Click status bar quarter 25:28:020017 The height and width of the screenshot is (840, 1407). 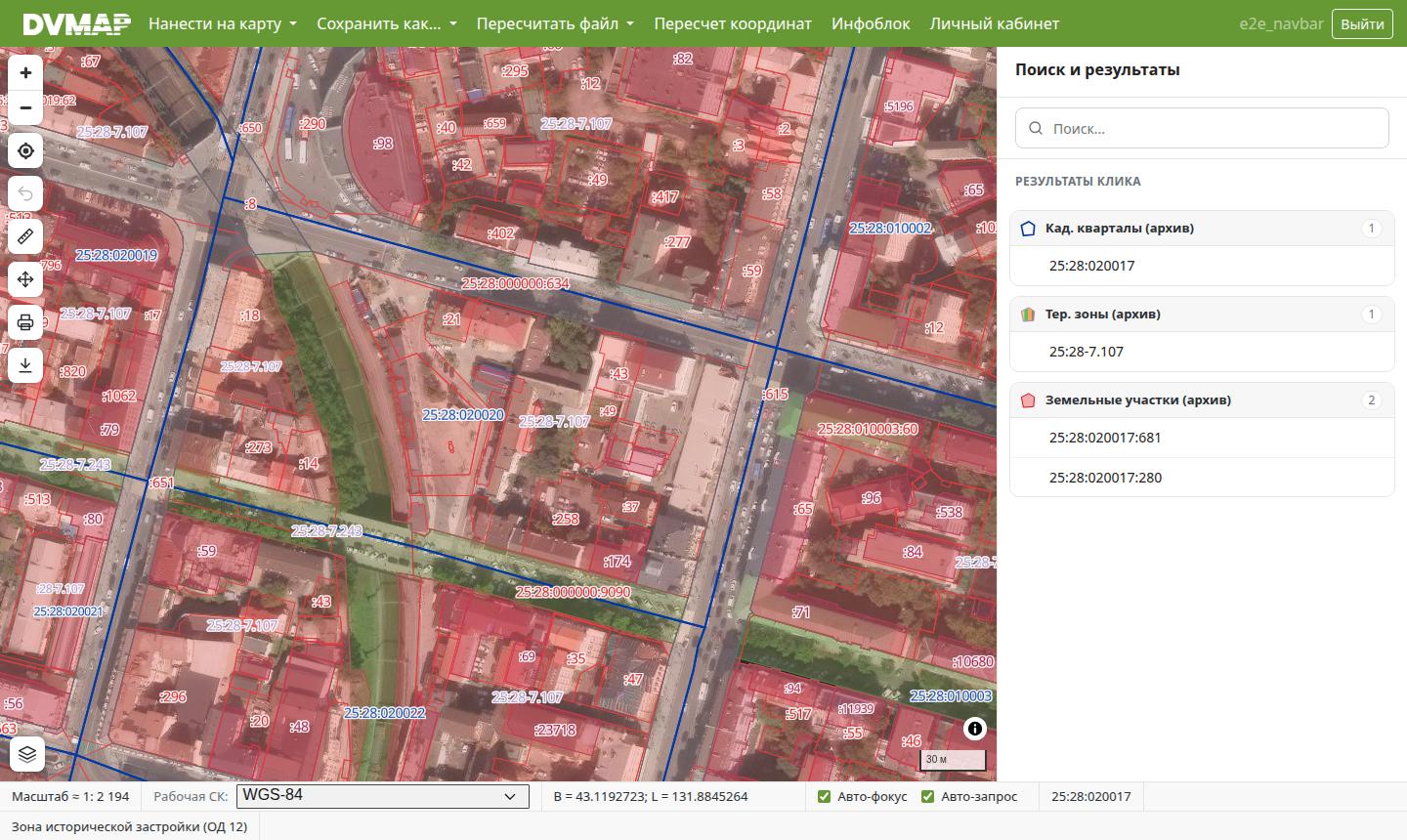coord(1091,796)
